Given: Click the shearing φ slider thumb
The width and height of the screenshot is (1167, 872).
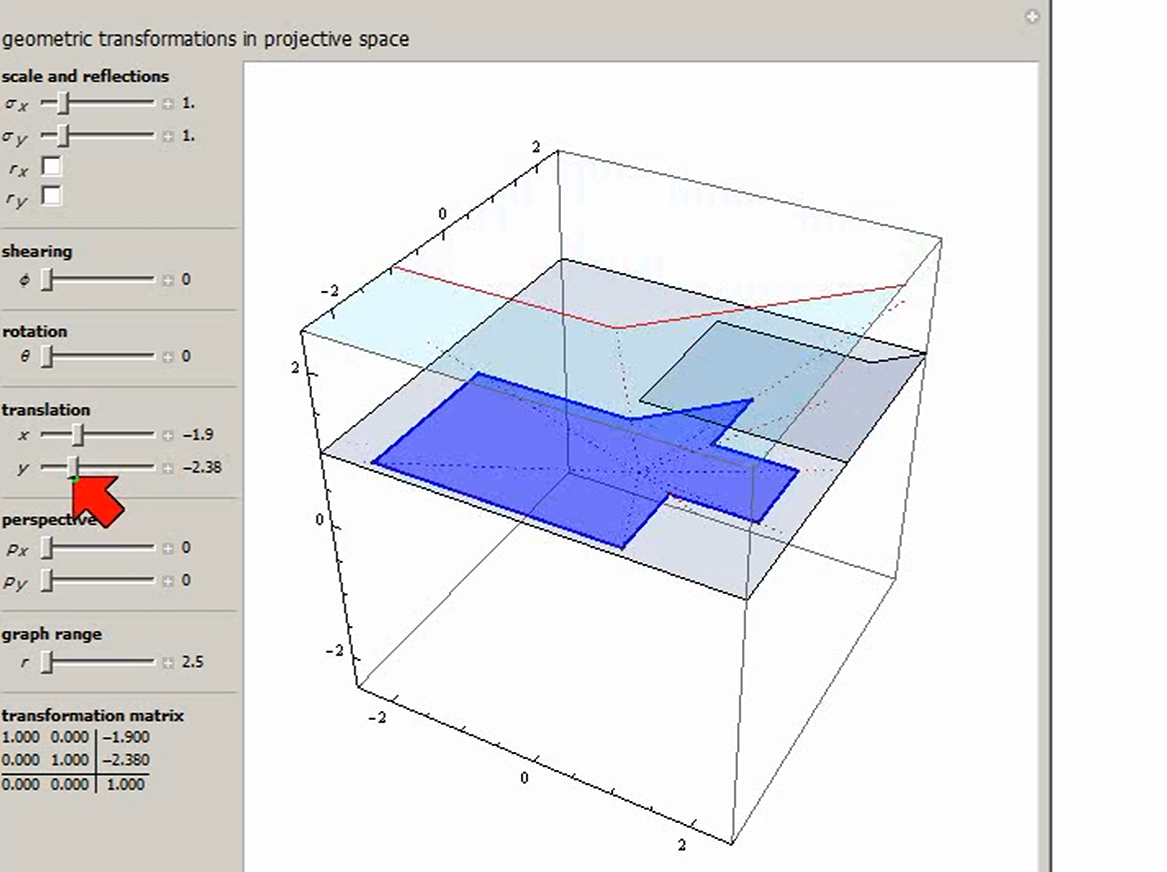Looking at the screenshot, I should (47, 280).
